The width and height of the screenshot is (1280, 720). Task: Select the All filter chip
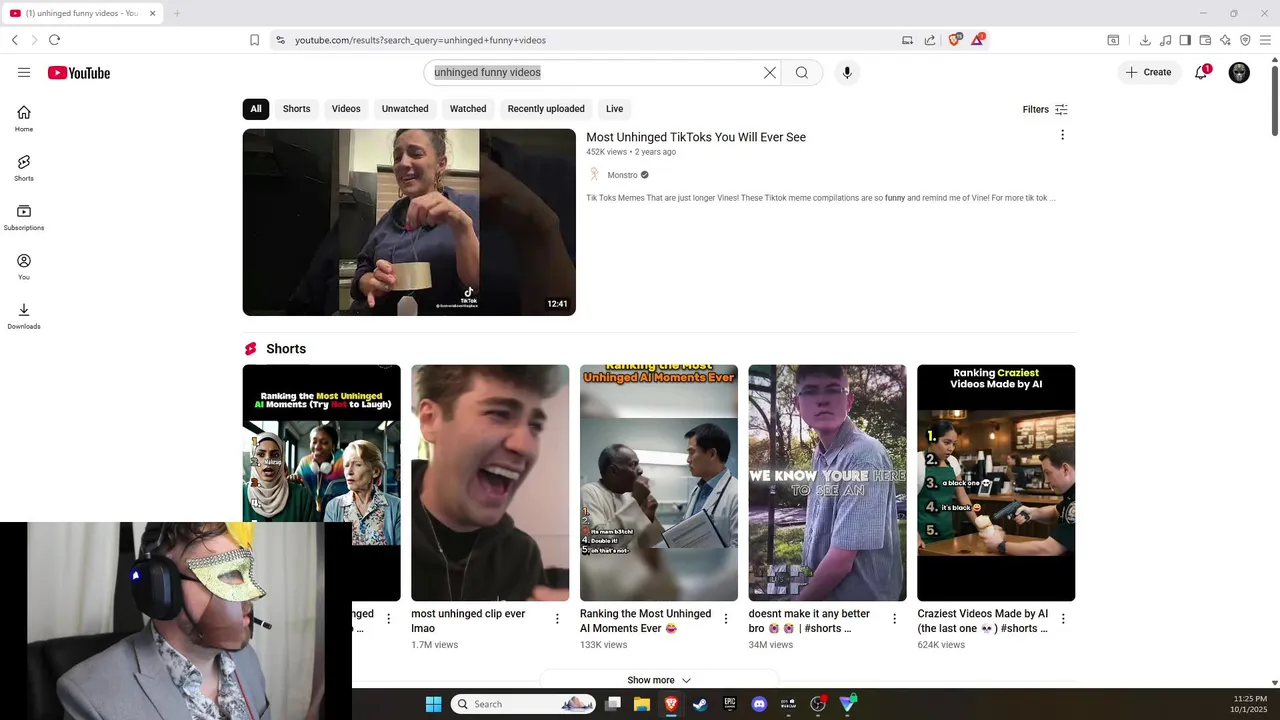[256, 109]
